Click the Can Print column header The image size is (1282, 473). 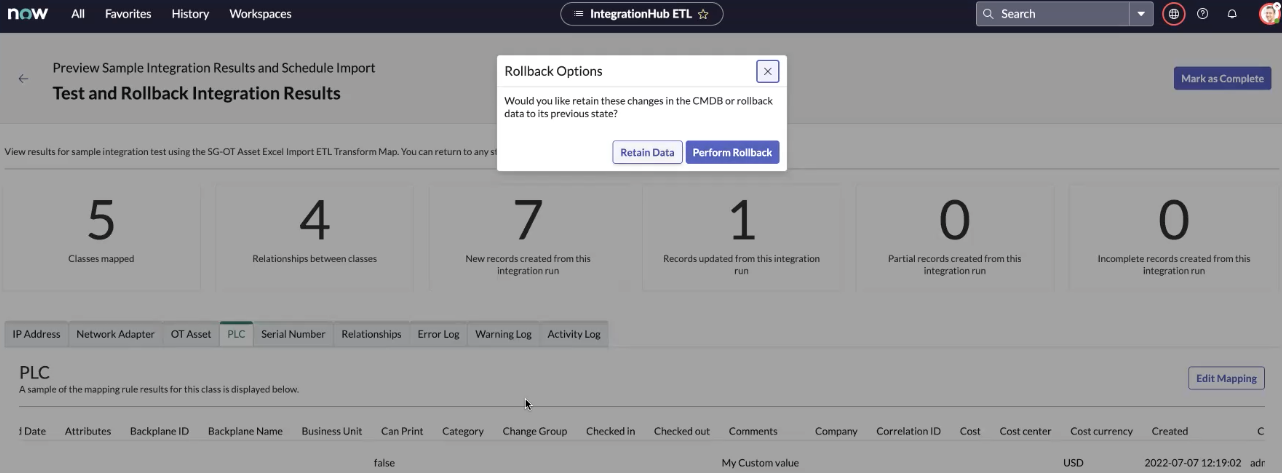coord(402,431)
